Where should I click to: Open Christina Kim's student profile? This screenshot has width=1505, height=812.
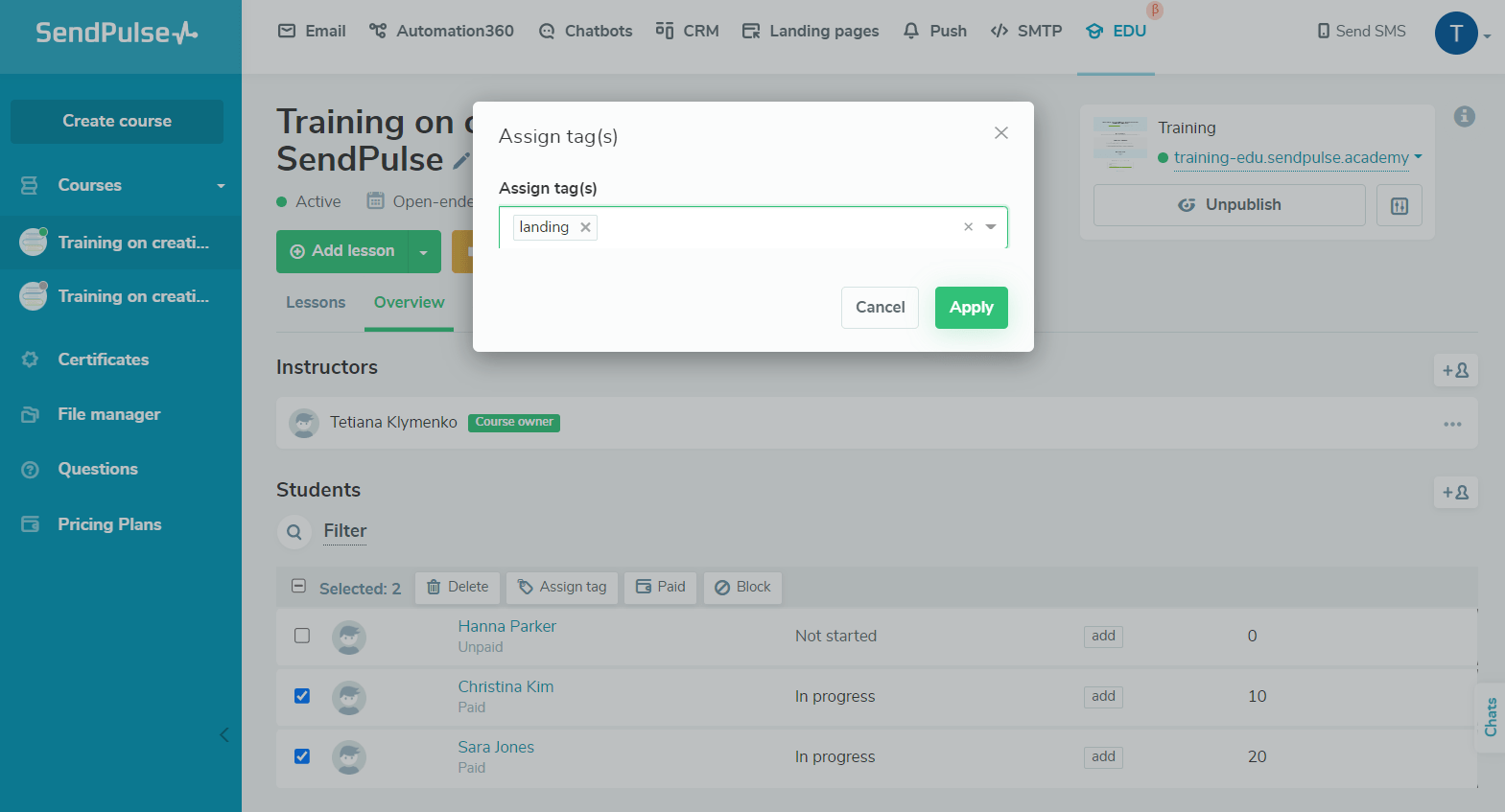(506, 687)
